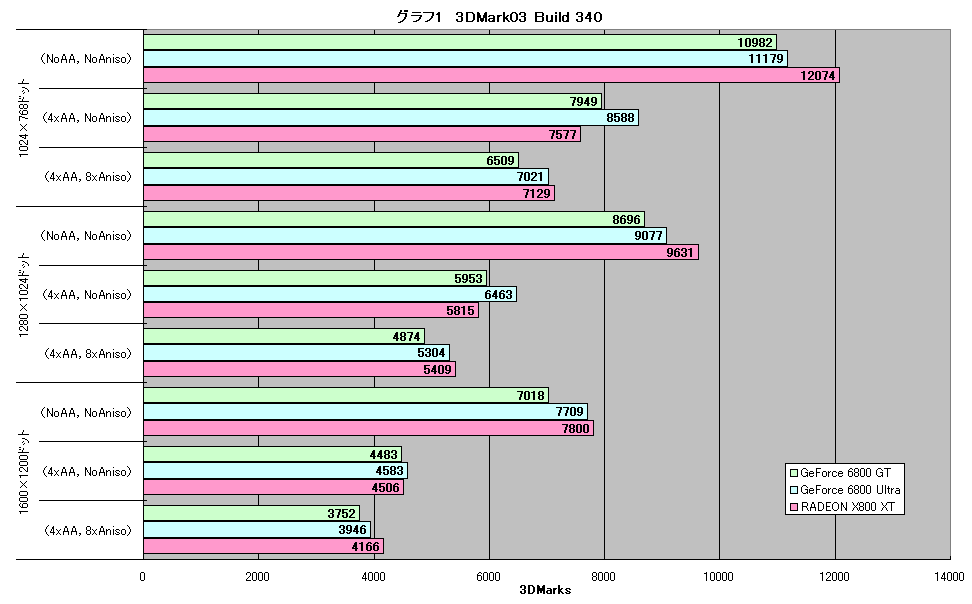Click the value label '7129'
The width and height of the screenshot is (972, 604).
click(x=536, y=193)
